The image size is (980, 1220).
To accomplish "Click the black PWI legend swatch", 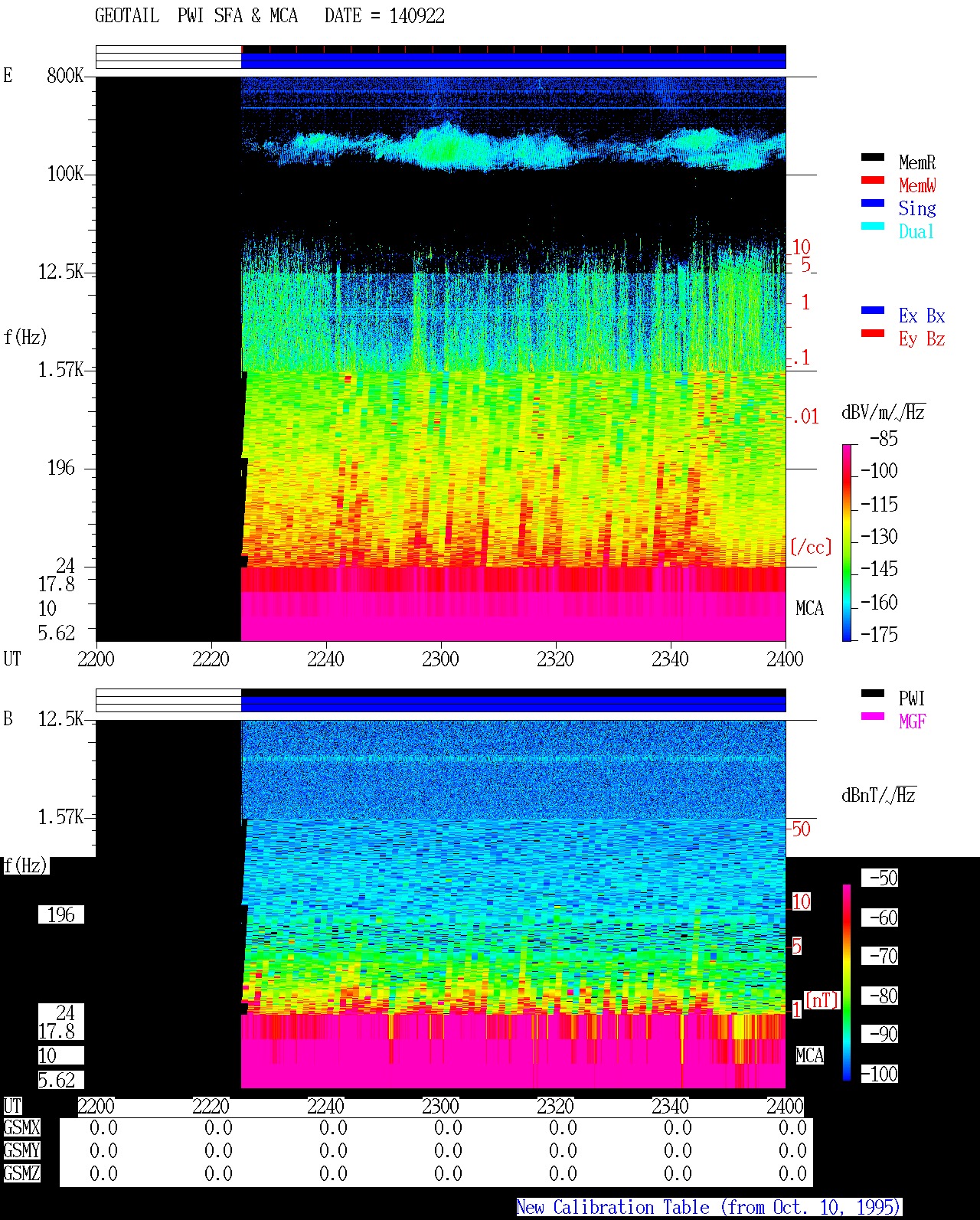I will click(873, 693).
